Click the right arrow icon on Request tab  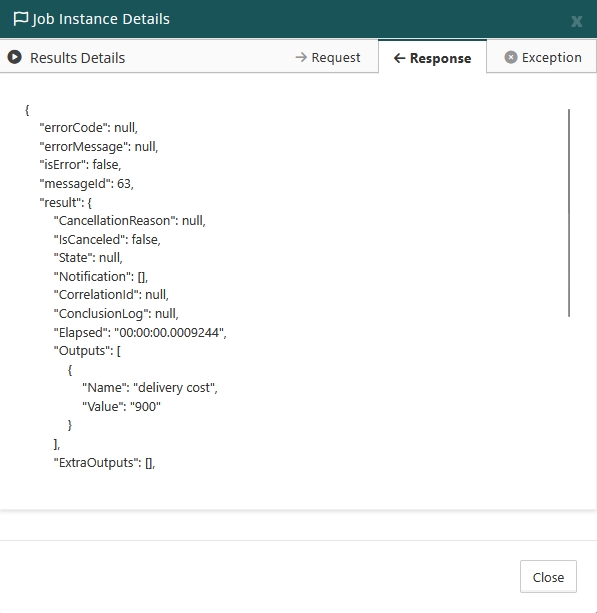coord(301,57)
